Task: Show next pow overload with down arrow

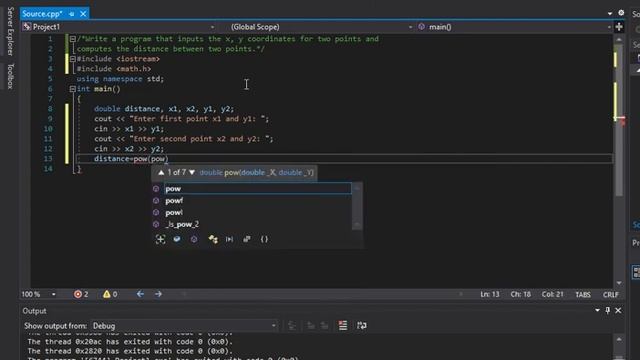Action: point(192,173)
